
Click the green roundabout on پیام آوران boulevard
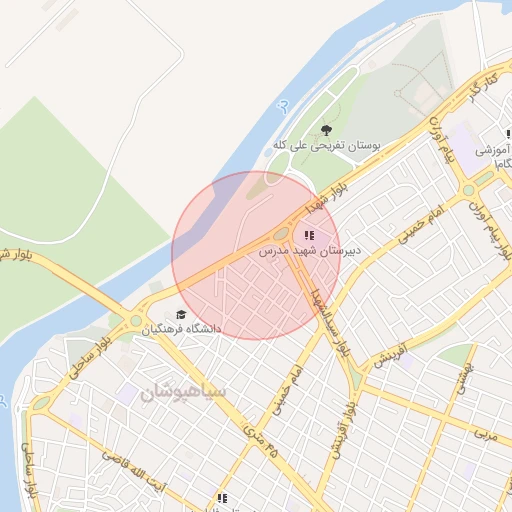click(468, 190)
